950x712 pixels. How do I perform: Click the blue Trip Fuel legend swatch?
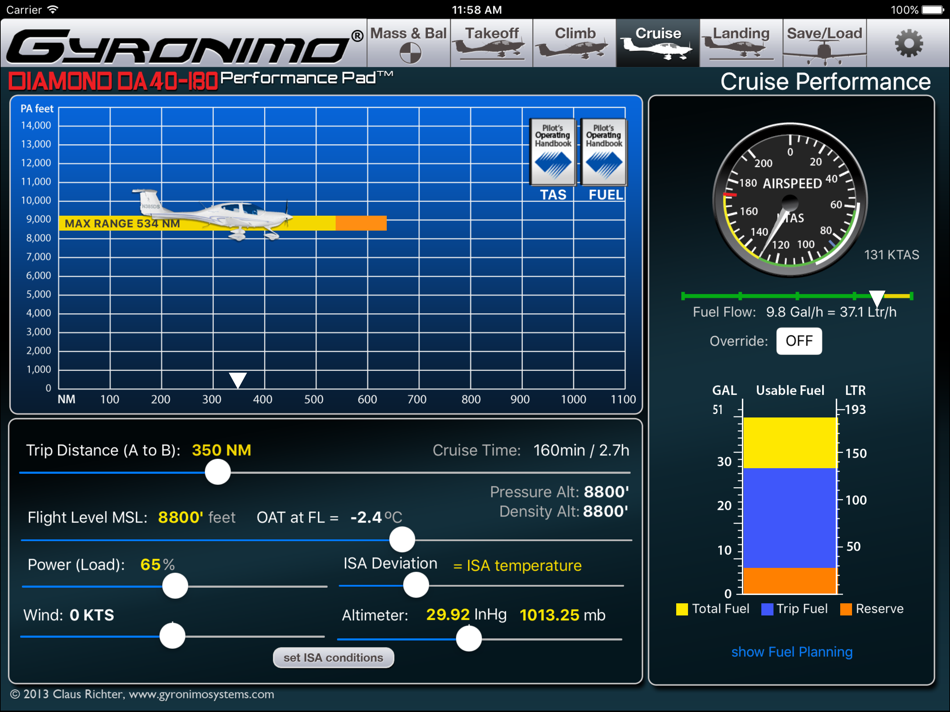tap(767, 609)
